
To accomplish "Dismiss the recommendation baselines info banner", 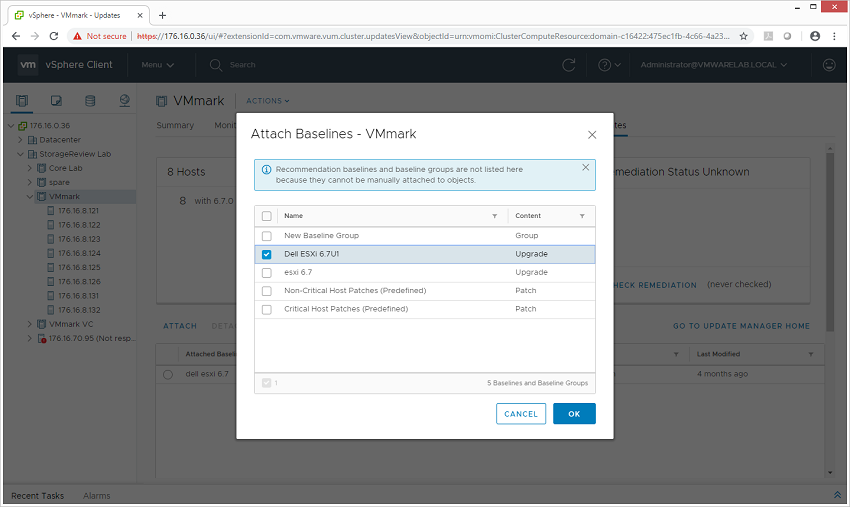I will point(585,168).
